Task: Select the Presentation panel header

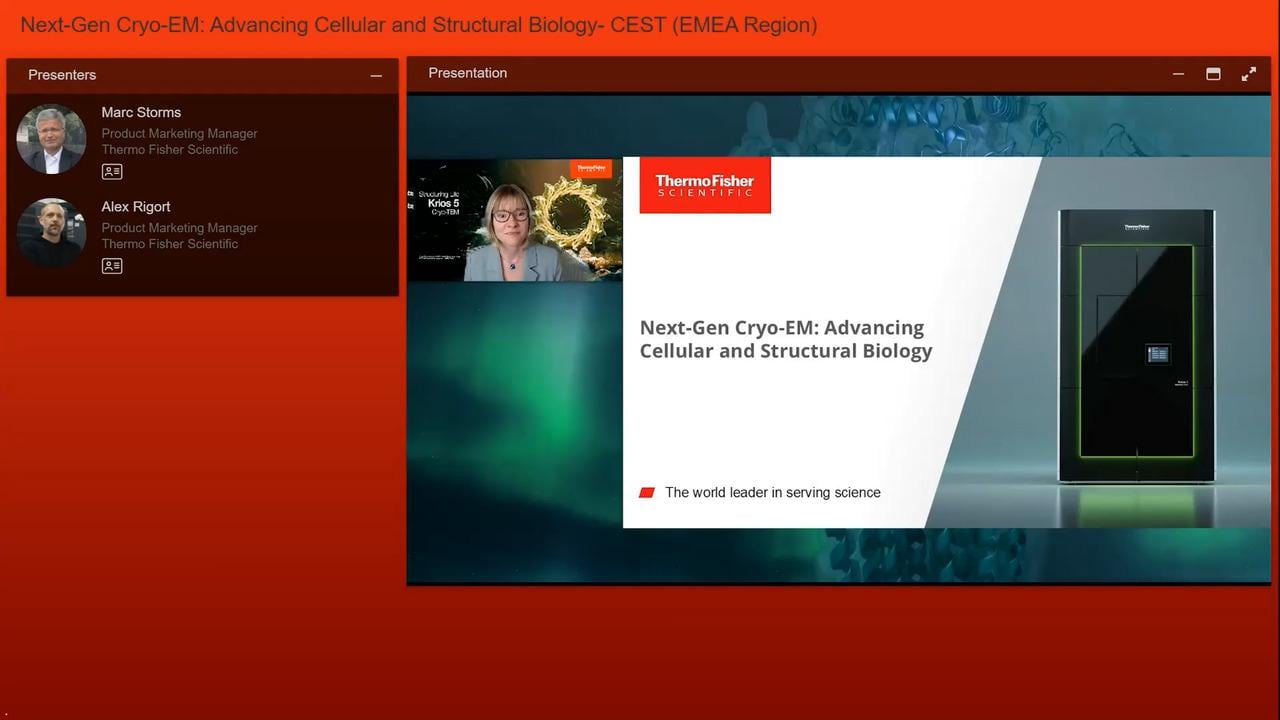Action: click(x=468, y=73)
